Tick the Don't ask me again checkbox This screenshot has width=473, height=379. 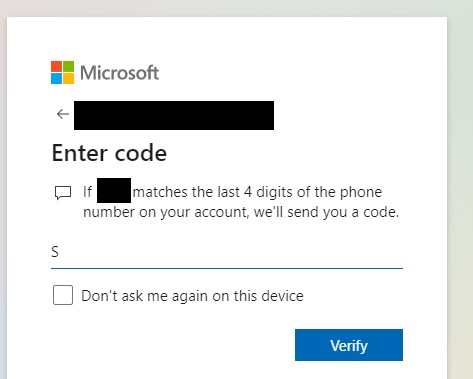click(63, 295)
